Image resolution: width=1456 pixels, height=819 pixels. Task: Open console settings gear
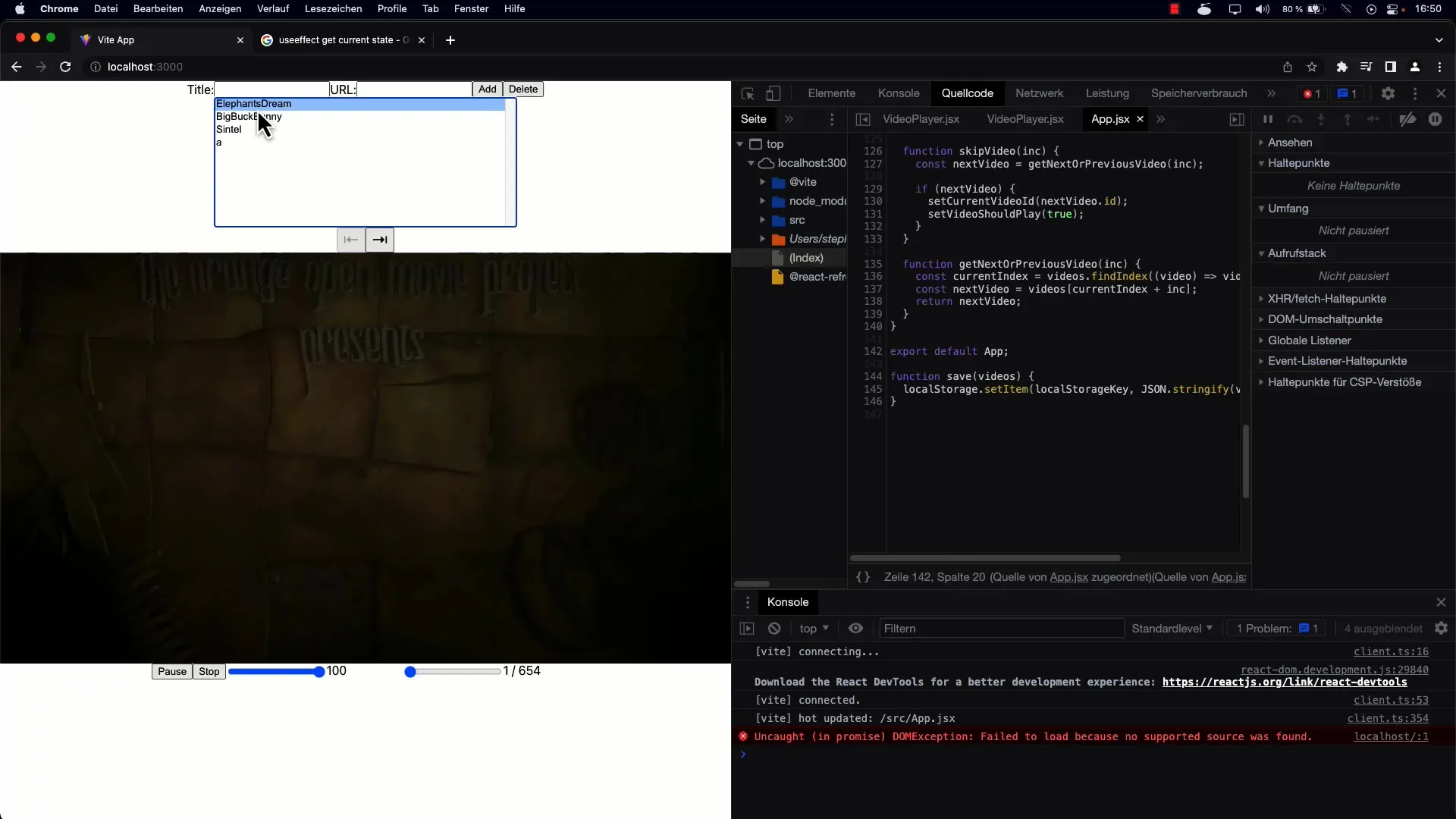pos(1442,628)
